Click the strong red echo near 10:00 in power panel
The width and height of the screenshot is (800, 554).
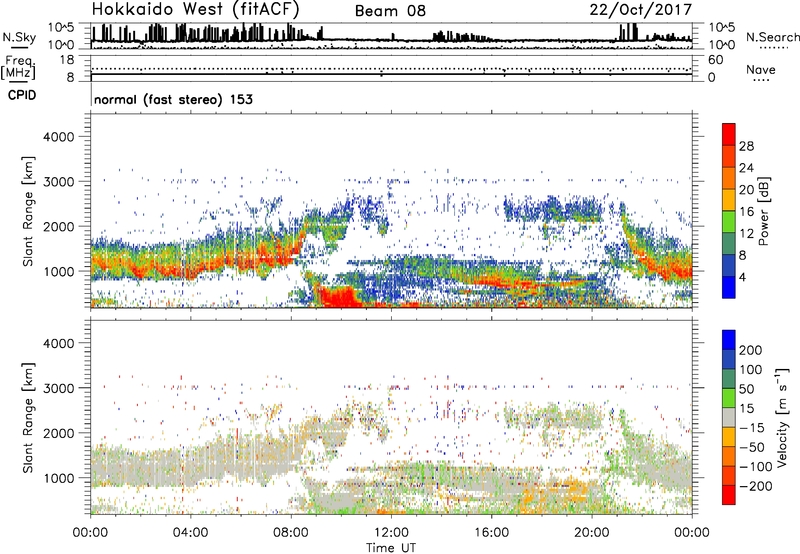[x=337, y=297]
